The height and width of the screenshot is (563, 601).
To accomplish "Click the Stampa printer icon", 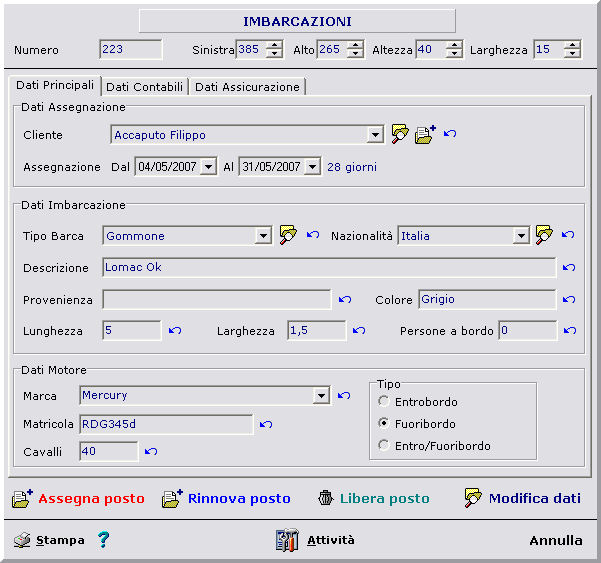I will [22, 540].
